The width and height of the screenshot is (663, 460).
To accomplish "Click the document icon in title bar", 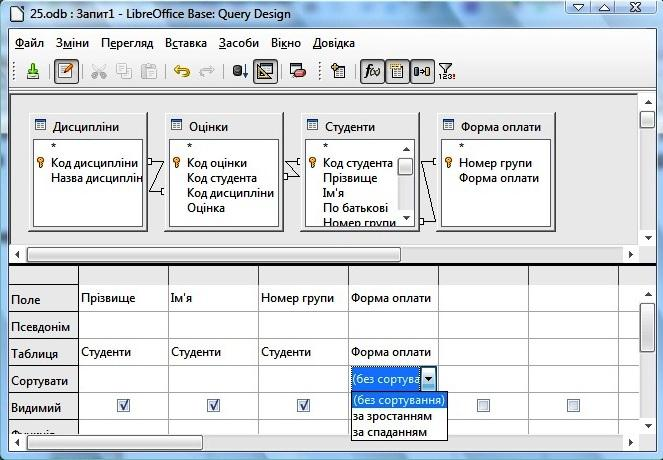I will [x=17, y=14].
